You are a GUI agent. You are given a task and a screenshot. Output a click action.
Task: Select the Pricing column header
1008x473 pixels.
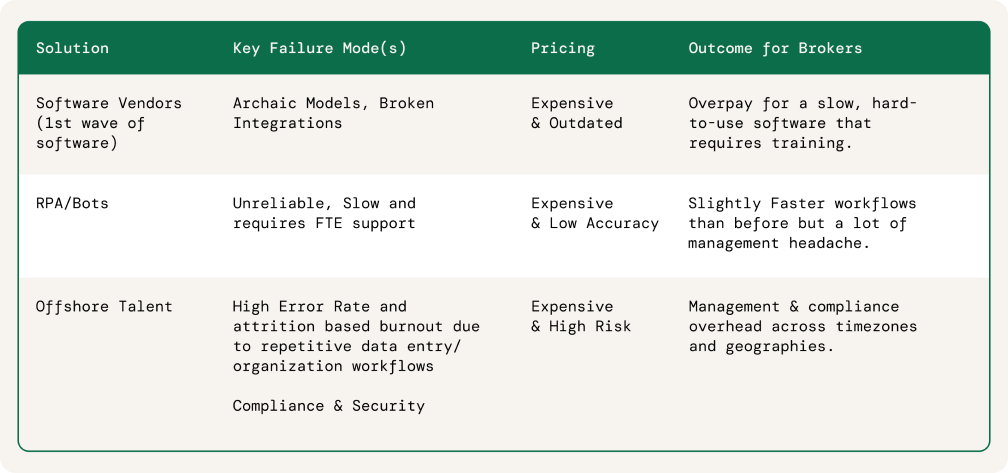tap(562, 48)
